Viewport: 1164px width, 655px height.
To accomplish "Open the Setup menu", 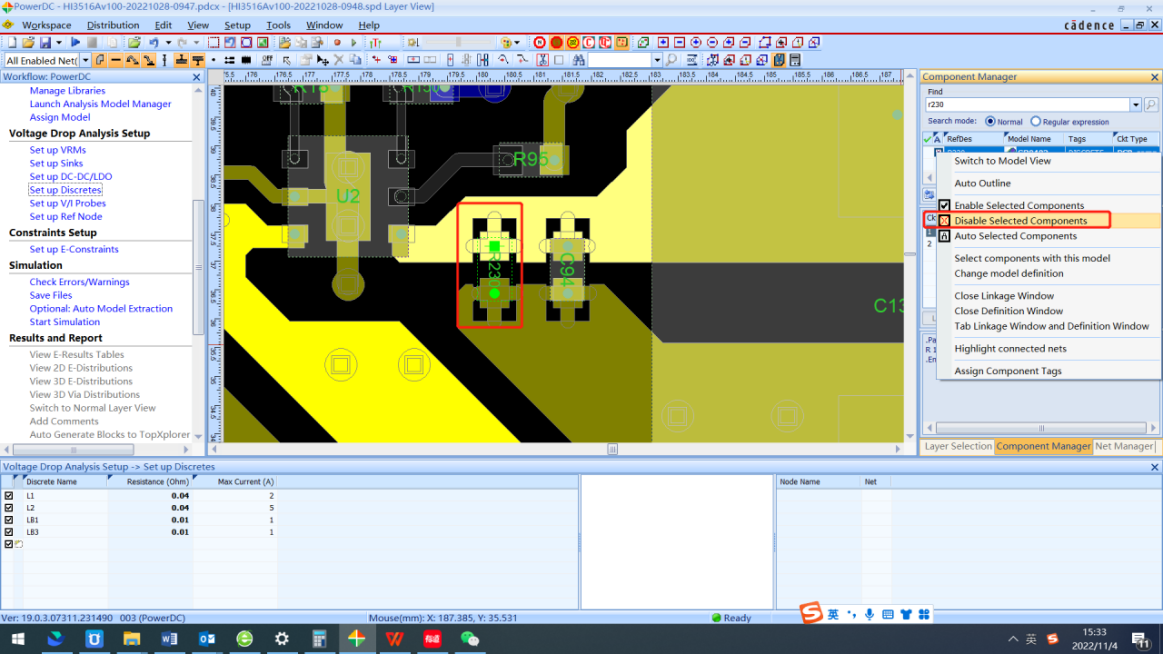I will [x=238, y=25].
